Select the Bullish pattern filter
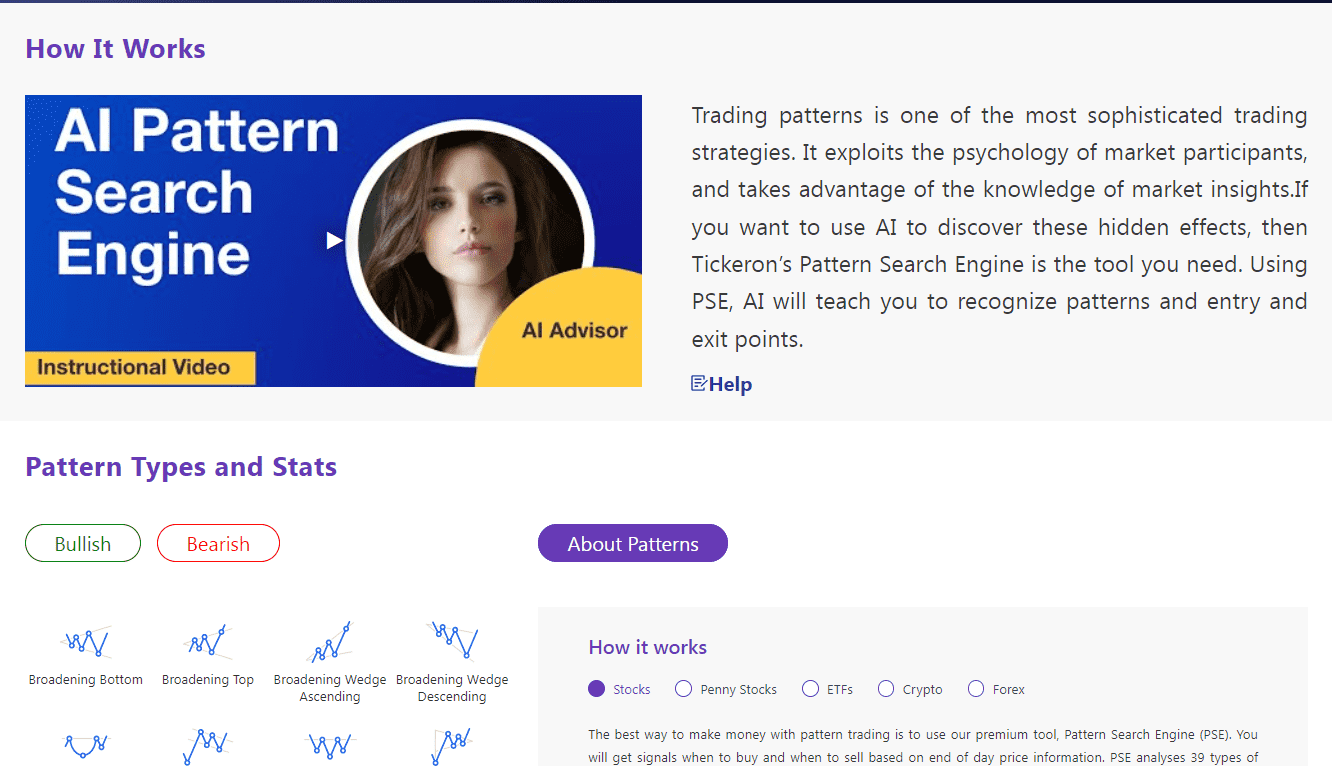Screen dimensions: 1332x766 [83, 543]
